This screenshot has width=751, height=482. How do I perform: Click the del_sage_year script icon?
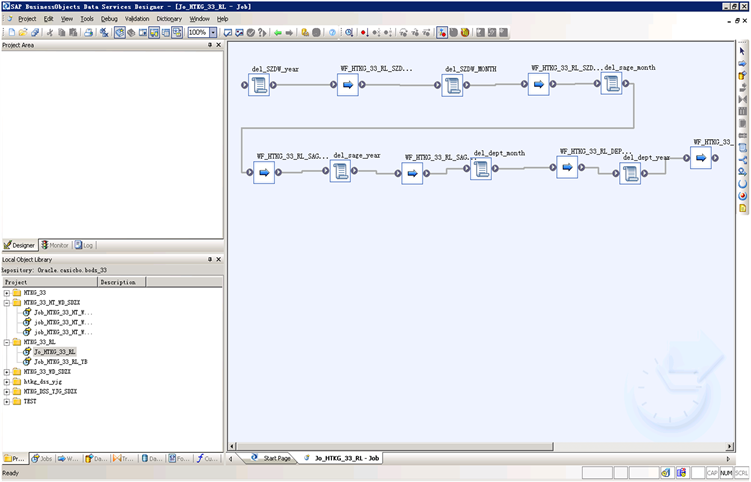340,171
